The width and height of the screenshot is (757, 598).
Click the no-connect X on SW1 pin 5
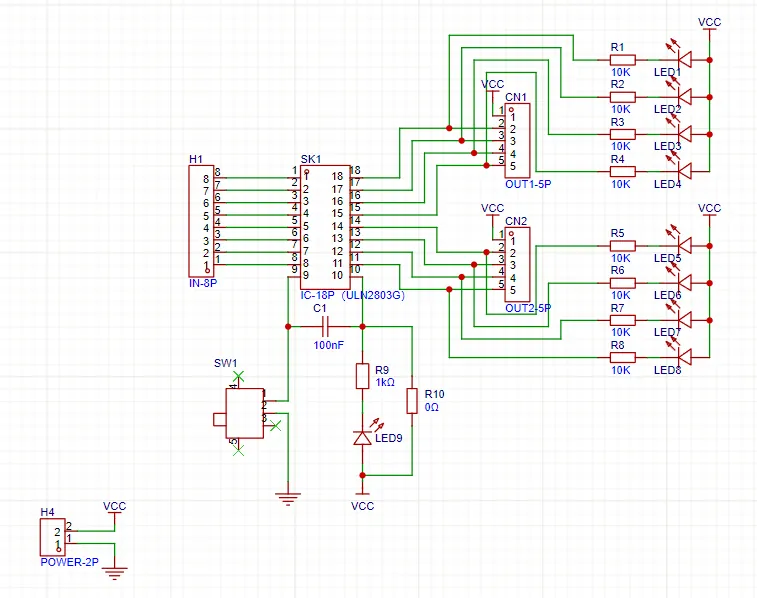click(x=238, y=450)
